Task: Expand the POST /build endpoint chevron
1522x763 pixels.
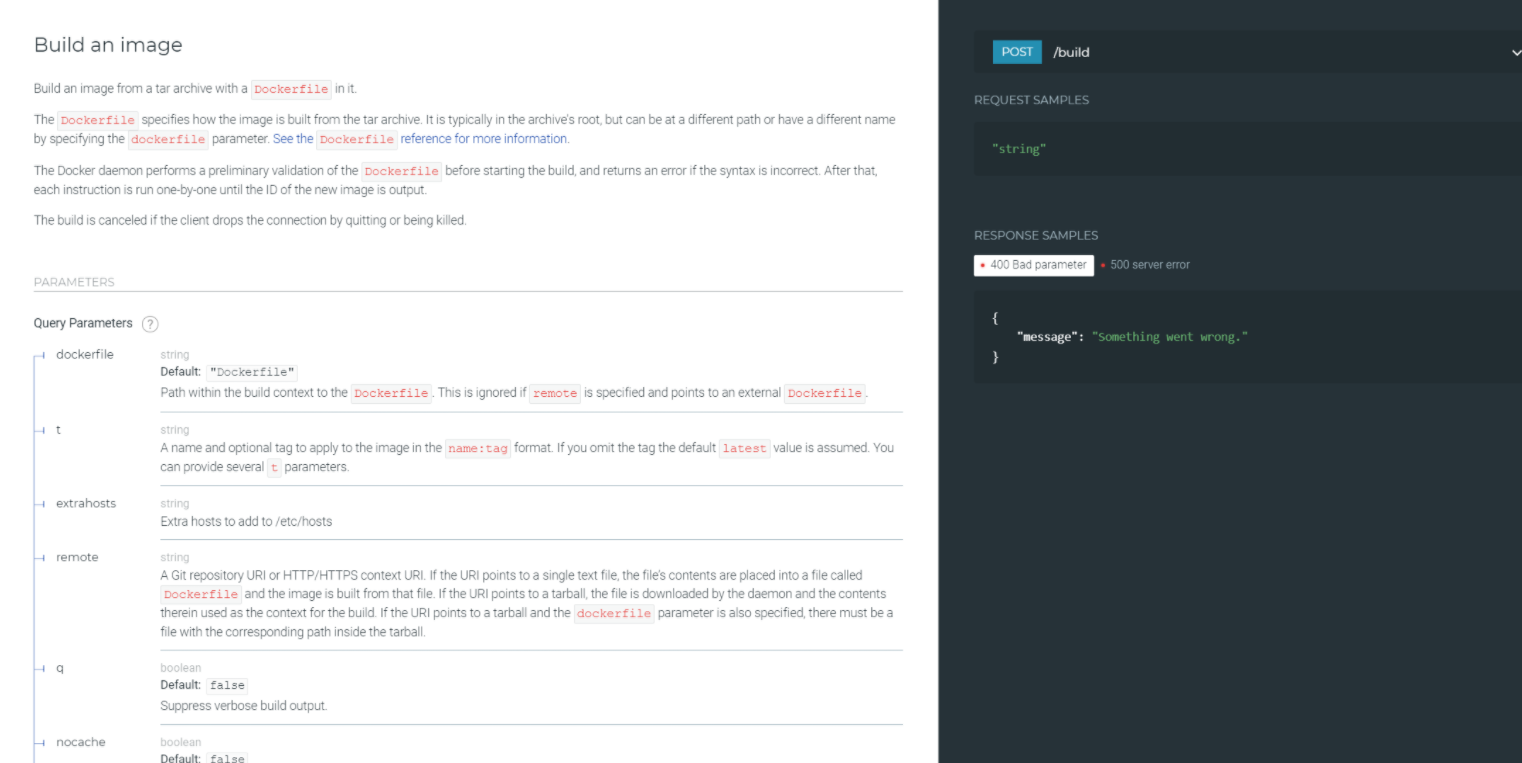Action: pyautogui.click(x=1515, y=53)
